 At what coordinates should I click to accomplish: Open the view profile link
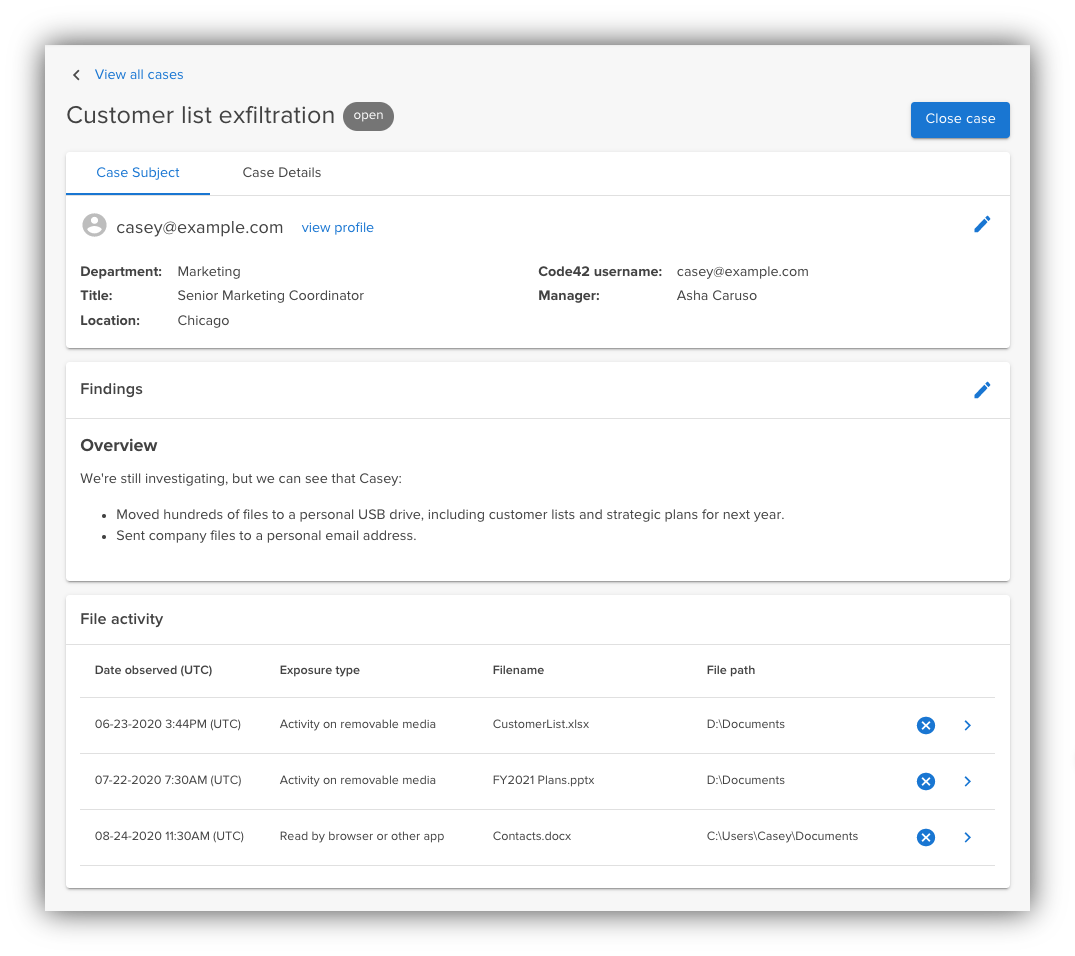tap(337, 228)
